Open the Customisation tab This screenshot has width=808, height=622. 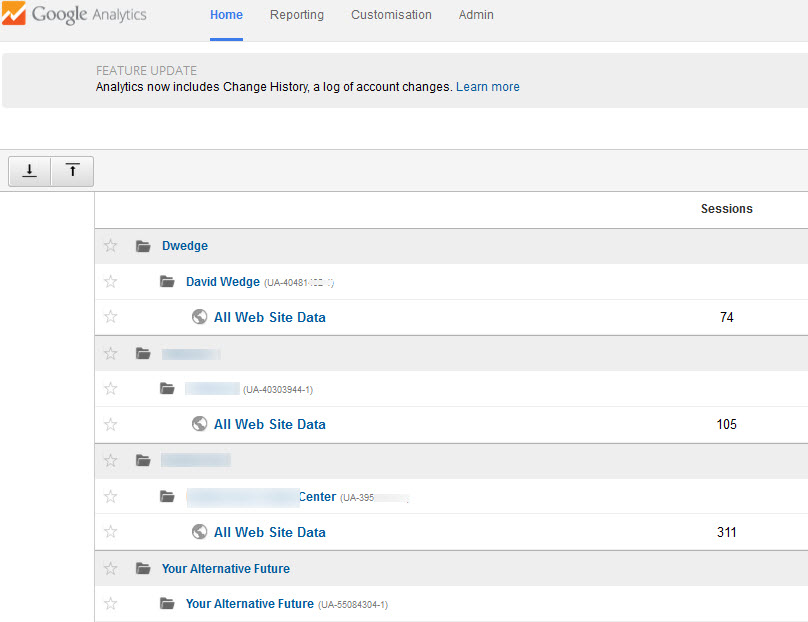391,15
